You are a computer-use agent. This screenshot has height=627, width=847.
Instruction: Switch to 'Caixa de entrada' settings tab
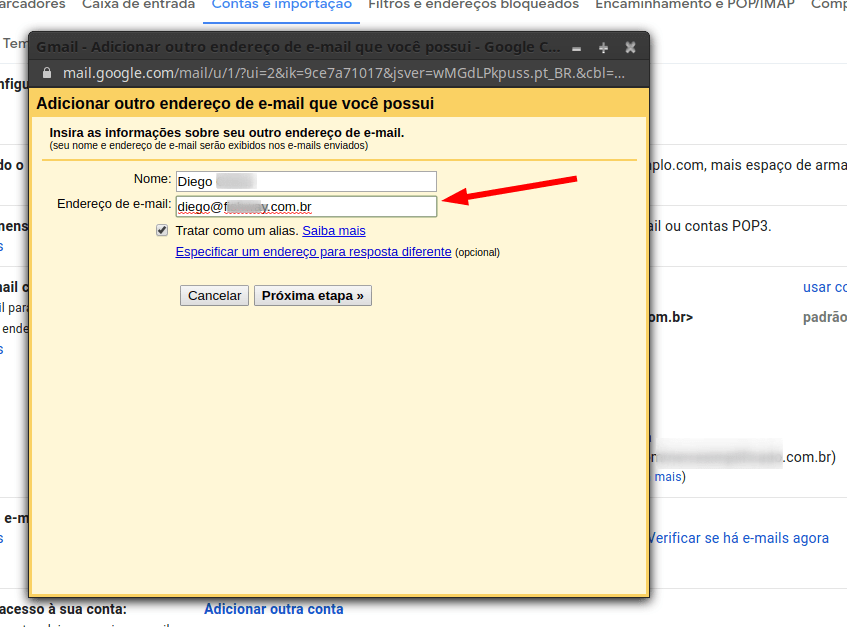point(138,4)
